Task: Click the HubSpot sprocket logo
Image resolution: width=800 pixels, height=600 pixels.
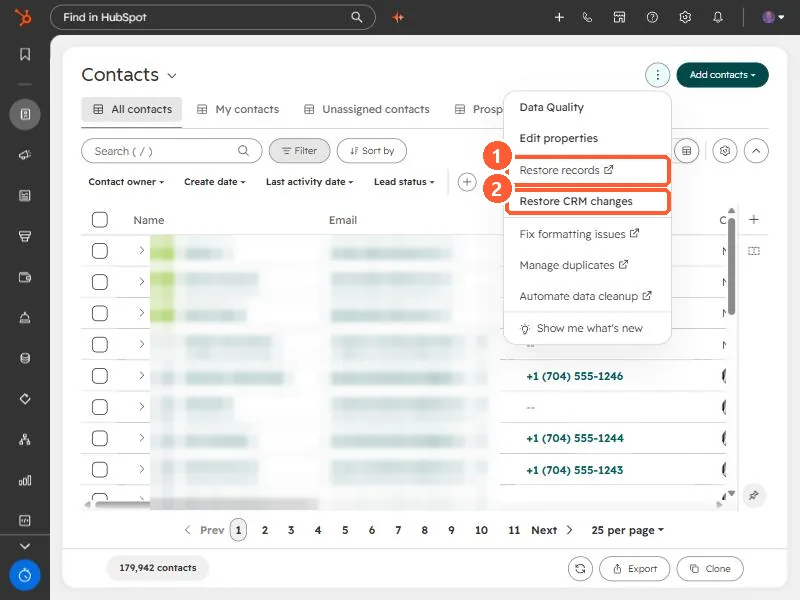Action: [23, 17]
